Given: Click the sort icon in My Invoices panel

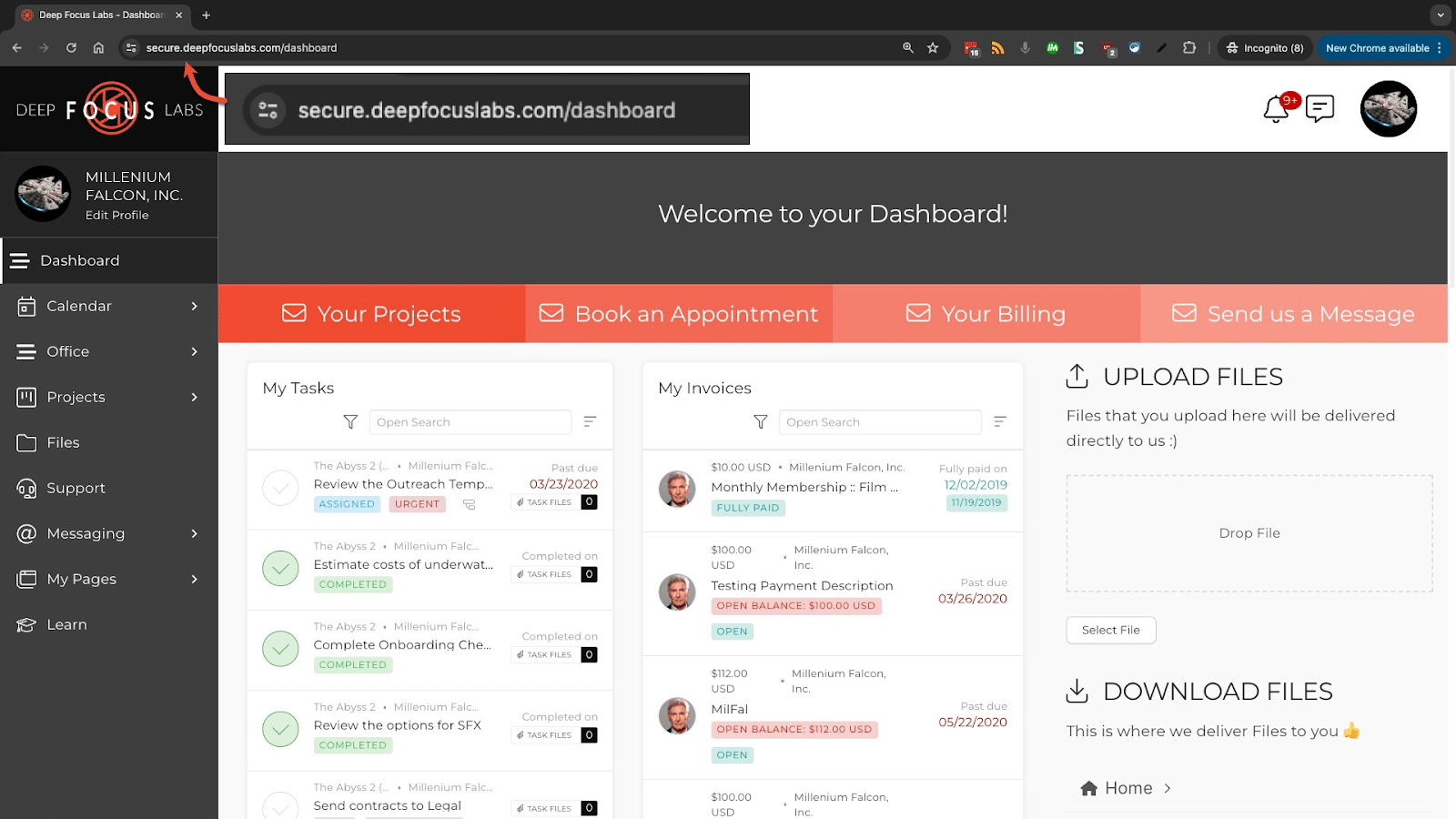Looking at the screenshot, I should pyautogui.click(x=1000, y=421).
